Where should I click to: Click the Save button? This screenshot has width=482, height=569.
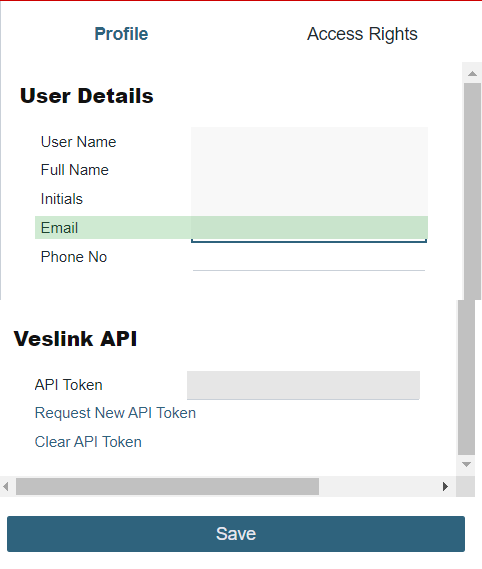pyautogui.click(x=236, y=534)
